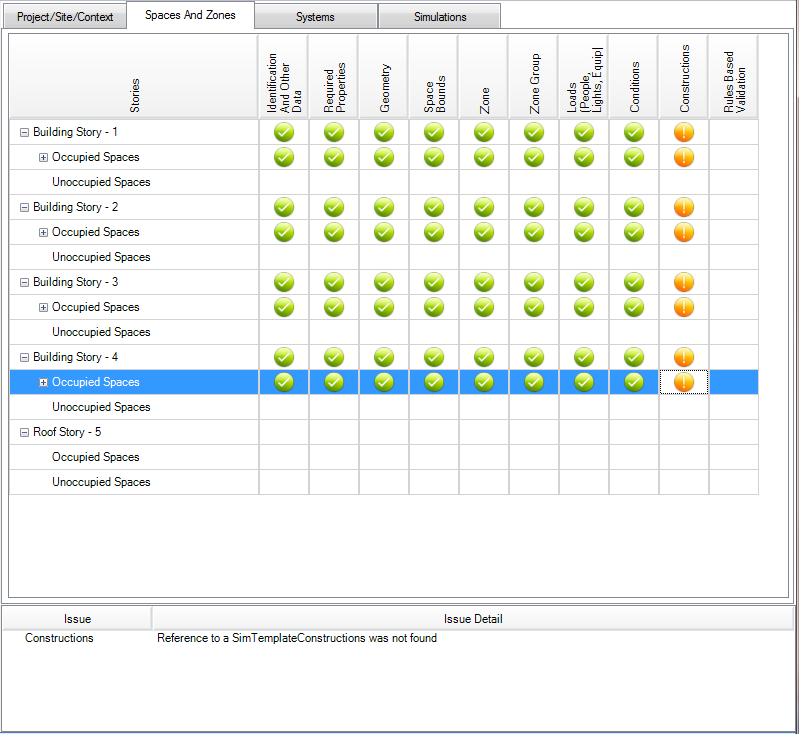
Task: Go to Project/Site/Context tab
Action: (65, 17)
